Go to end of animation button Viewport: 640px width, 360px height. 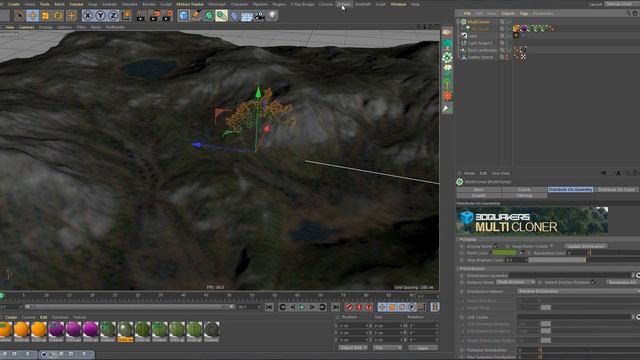(x=336, y=307)
